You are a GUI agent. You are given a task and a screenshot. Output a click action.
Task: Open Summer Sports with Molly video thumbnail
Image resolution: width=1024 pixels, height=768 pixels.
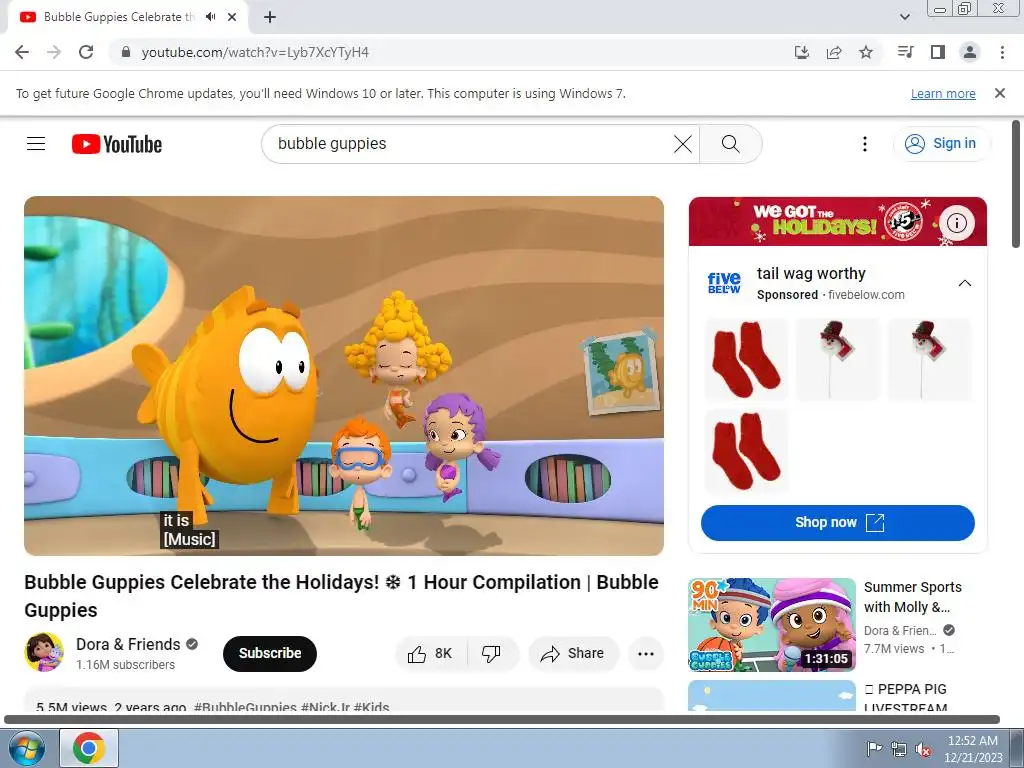[x=772, y=624]
